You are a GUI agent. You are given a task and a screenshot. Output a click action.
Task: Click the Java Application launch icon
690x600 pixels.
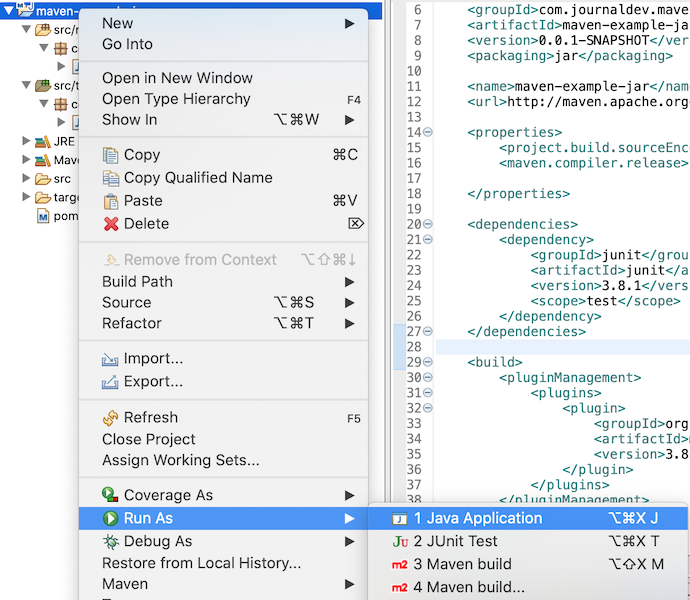coord(399,519)
